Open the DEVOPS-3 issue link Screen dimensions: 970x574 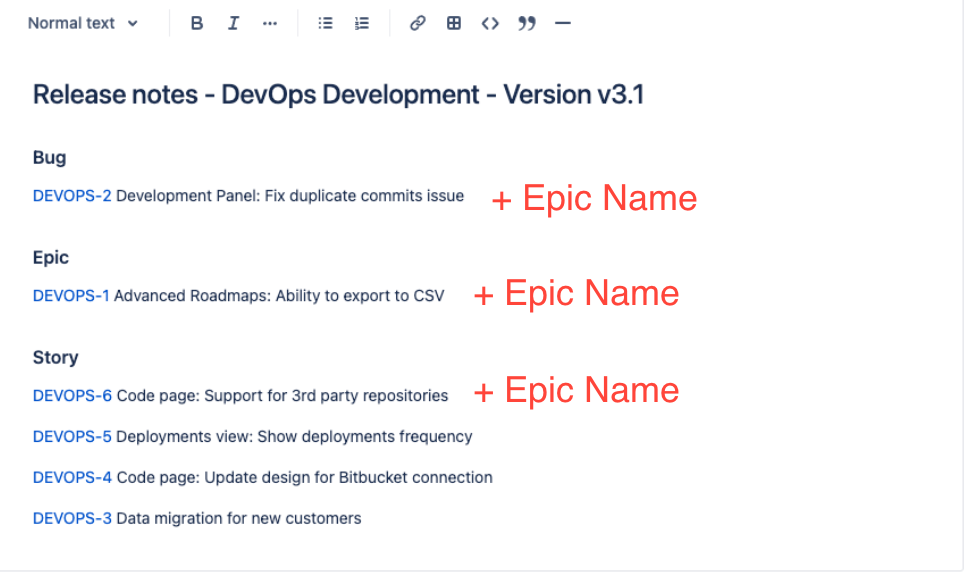pyautogui.click(x=72, y=518)
